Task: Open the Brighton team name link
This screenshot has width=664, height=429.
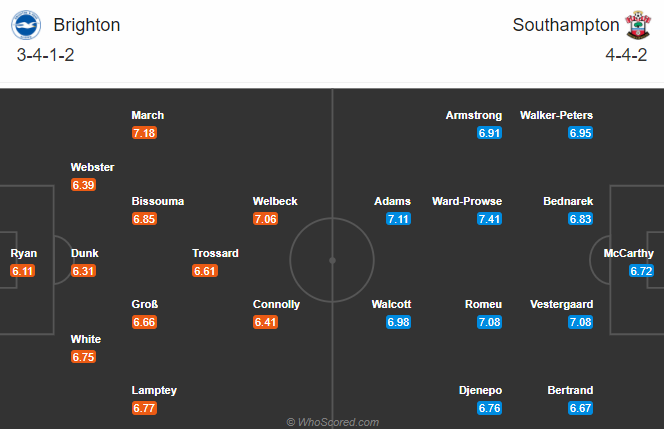Action: [x=87, y=25]
